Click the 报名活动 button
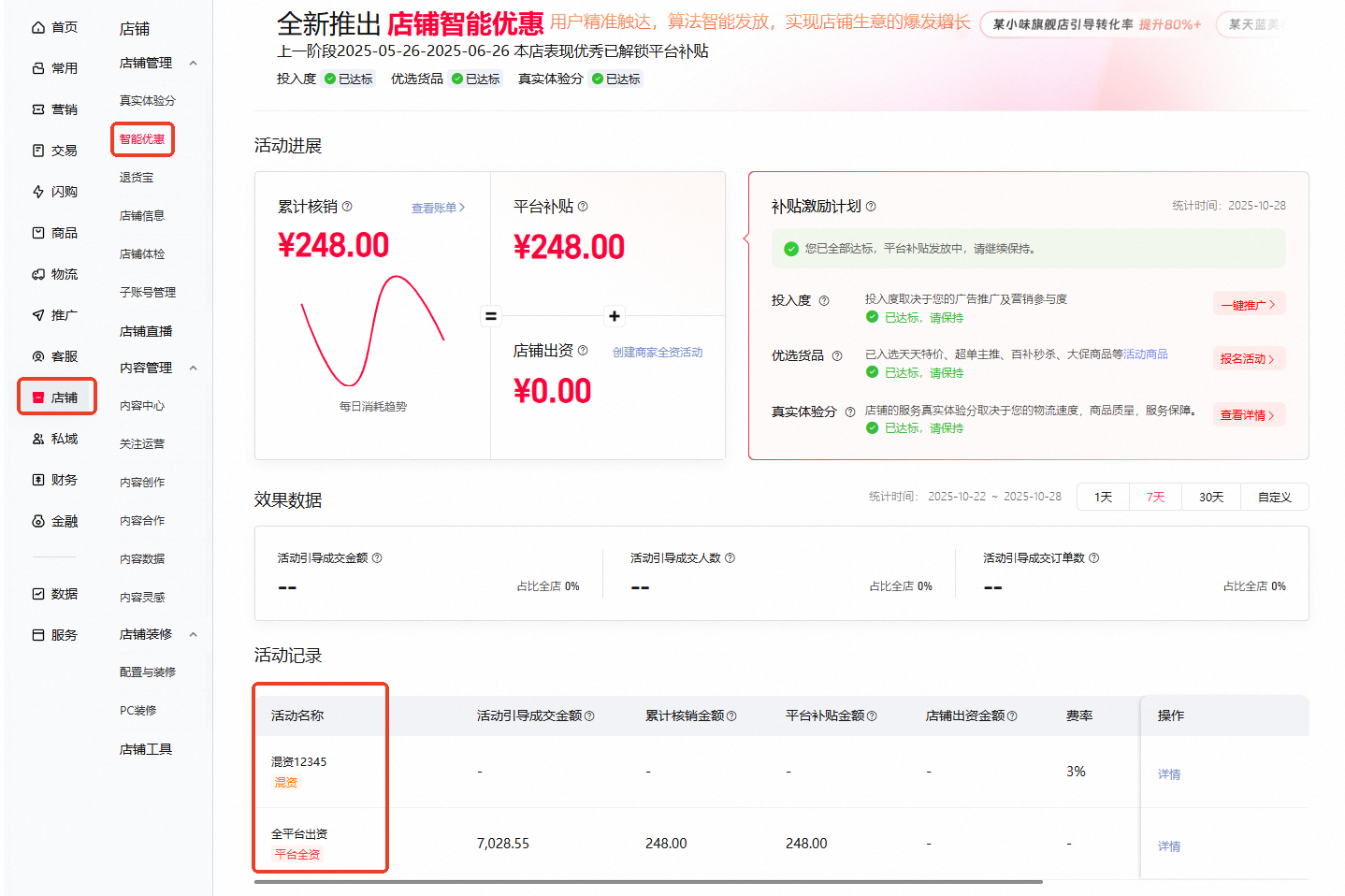The width and height of the screenshot is (1345, 896). coord(1249,359)
